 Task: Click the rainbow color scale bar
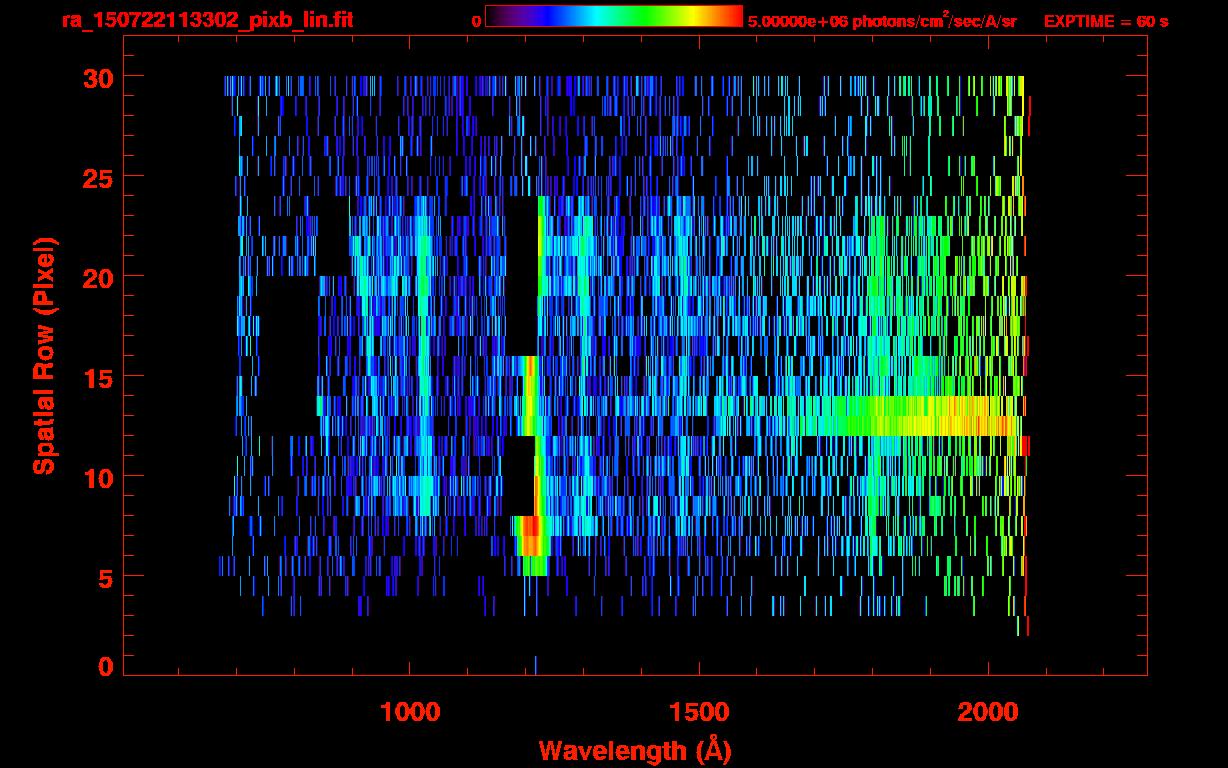pyautogui.click(x=614, y=16)
